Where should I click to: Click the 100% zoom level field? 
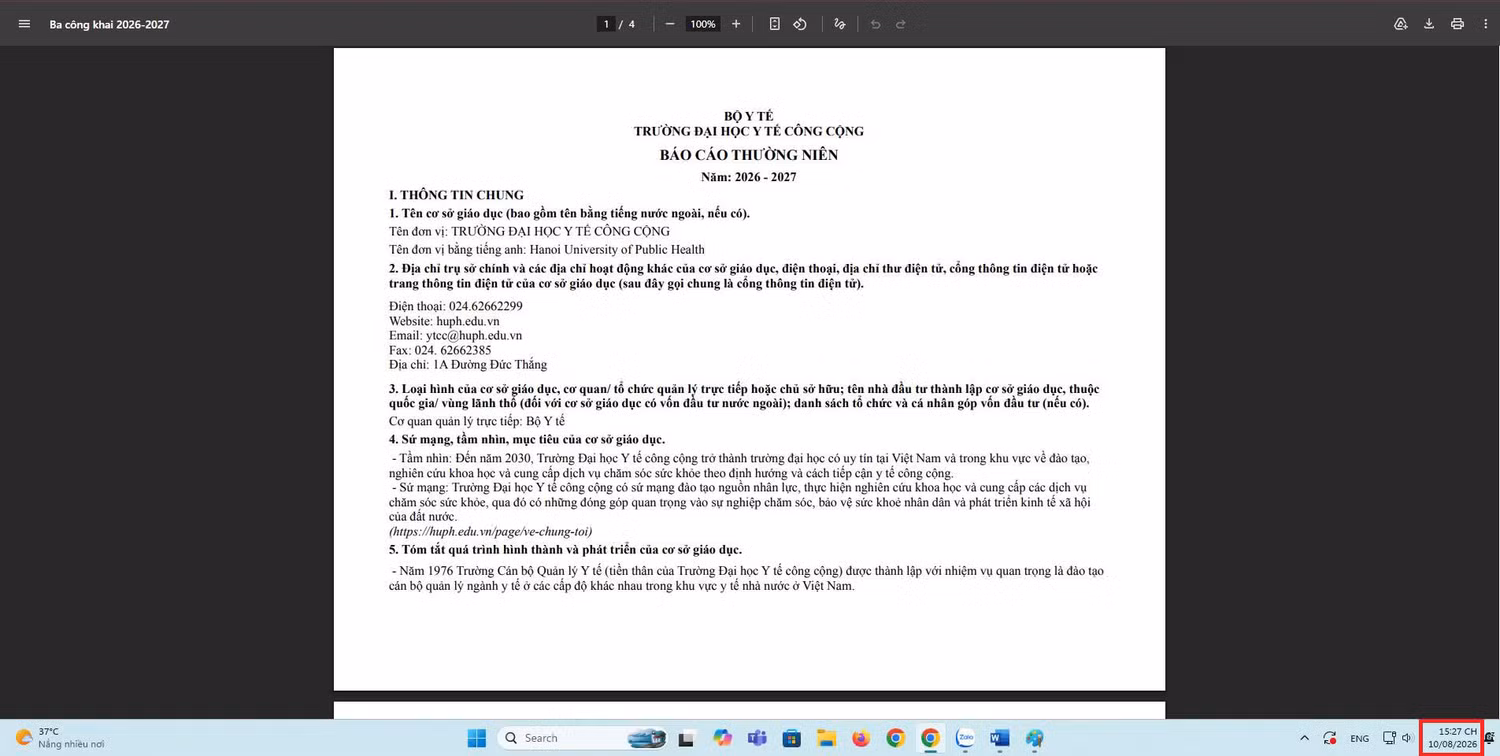coord(703,24)
